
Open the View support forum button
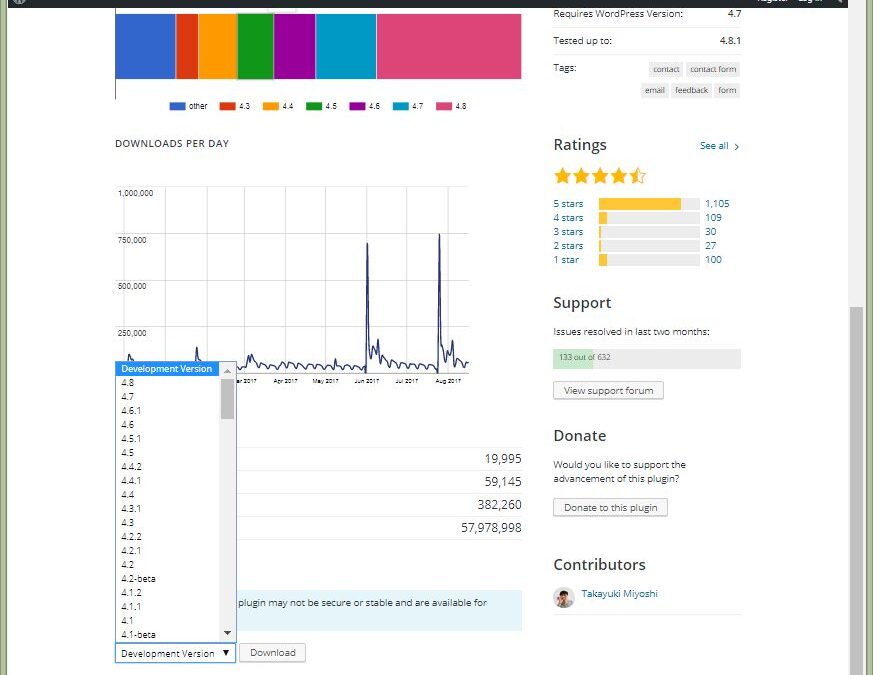(x=608, y=390)
